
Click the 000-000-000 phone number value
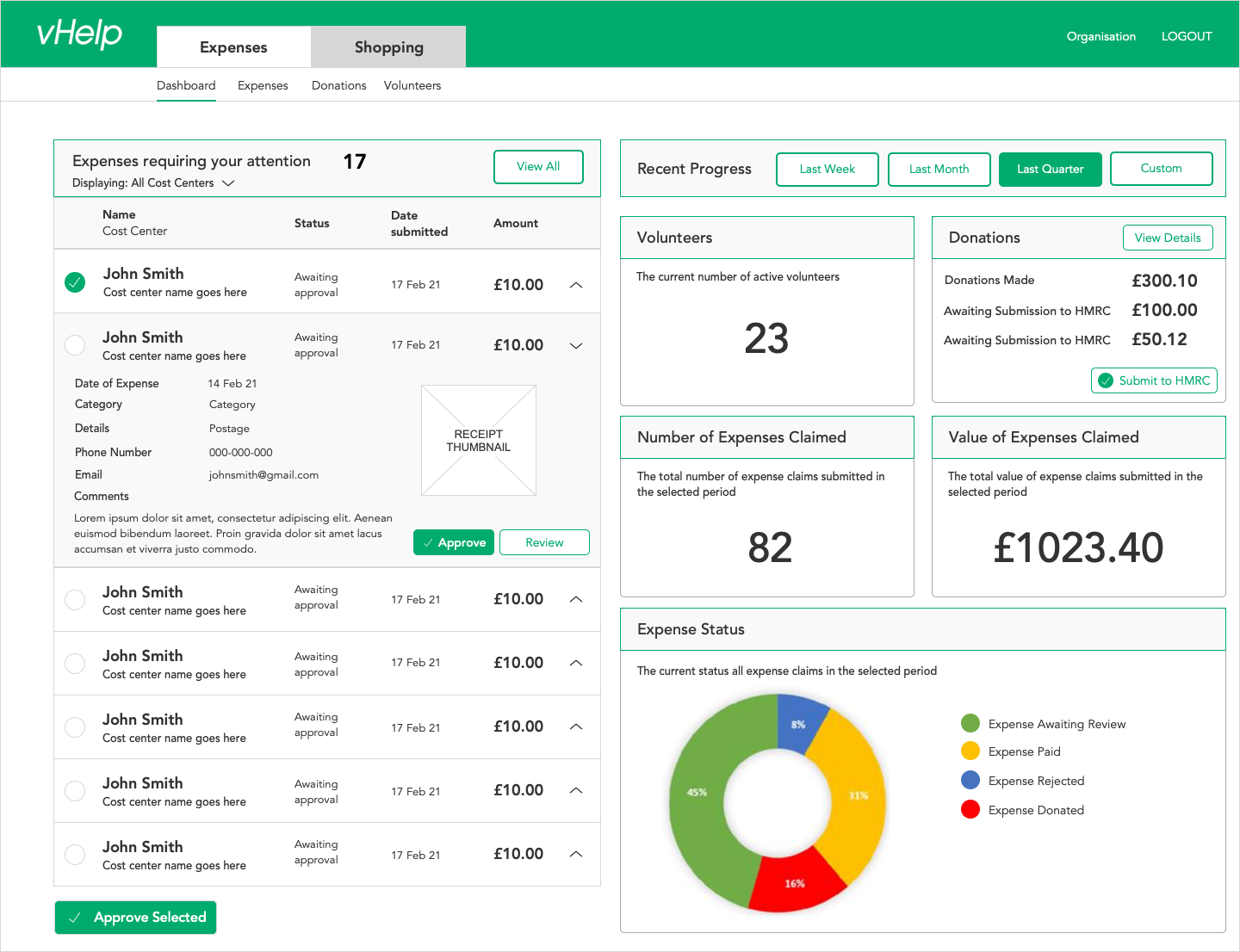(x=241, y=453)
